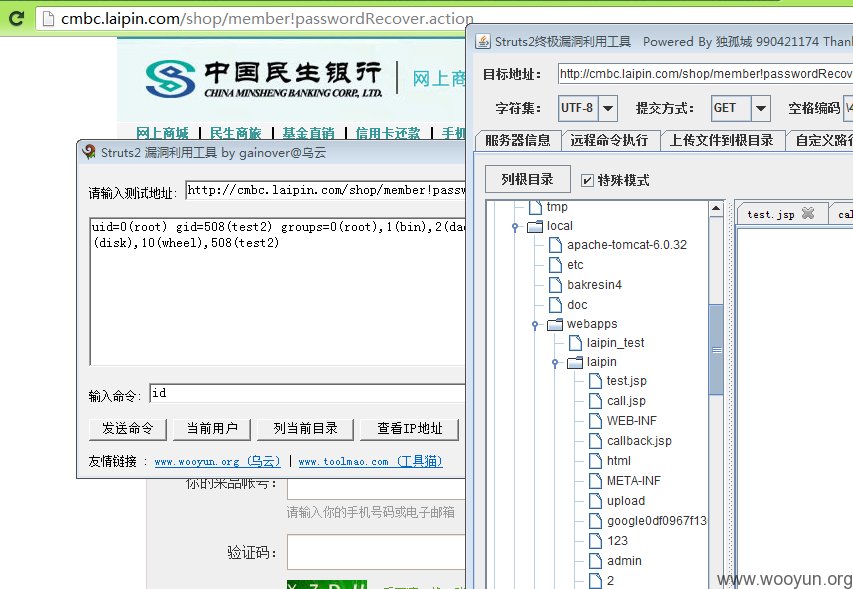
Task: Collapse the webapps folder node
Action: coord(535,325)
